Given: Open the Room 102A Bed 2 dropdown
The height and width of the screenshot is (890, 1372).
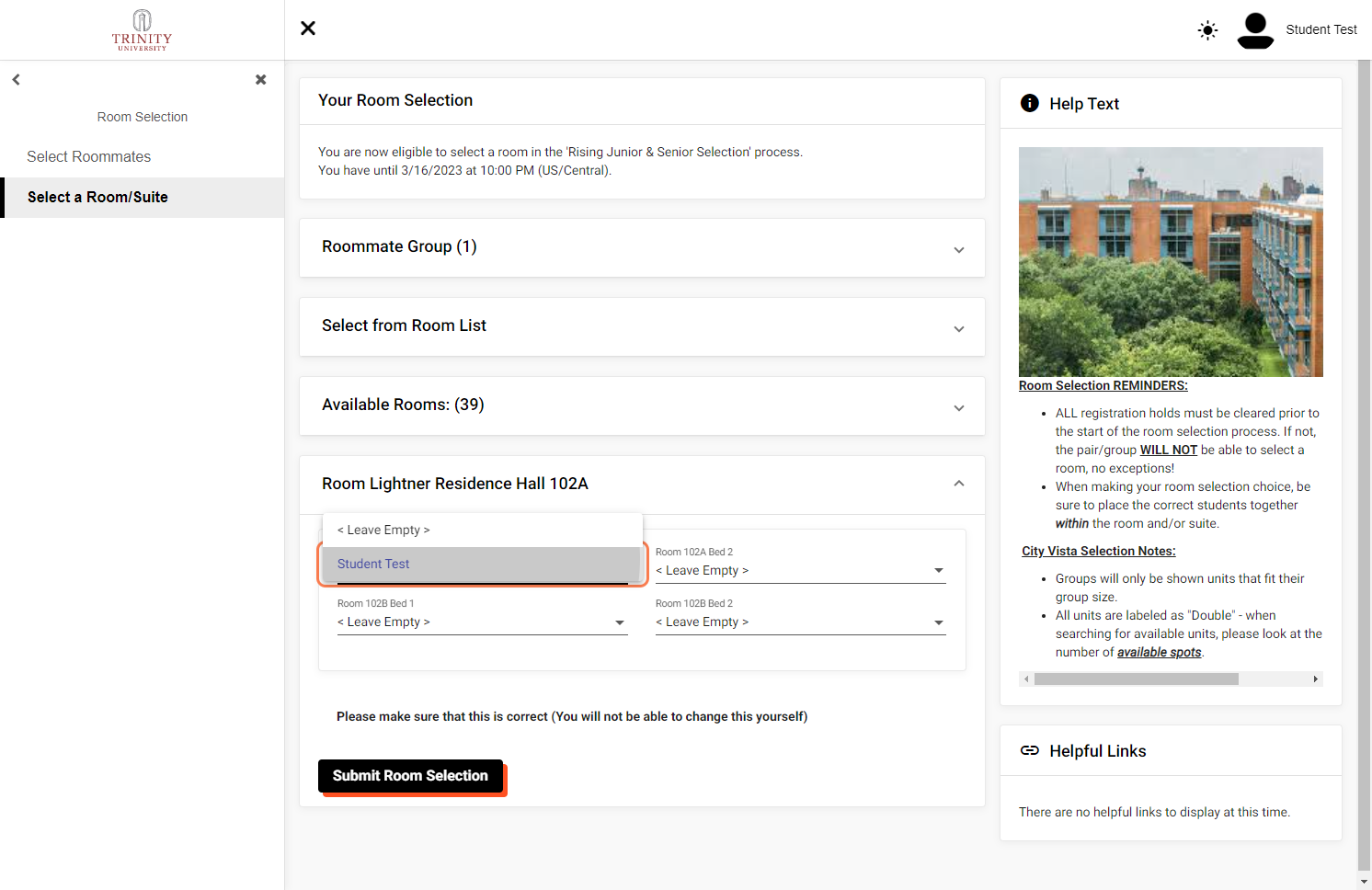Looking at the screenshot, I should 800,571.
